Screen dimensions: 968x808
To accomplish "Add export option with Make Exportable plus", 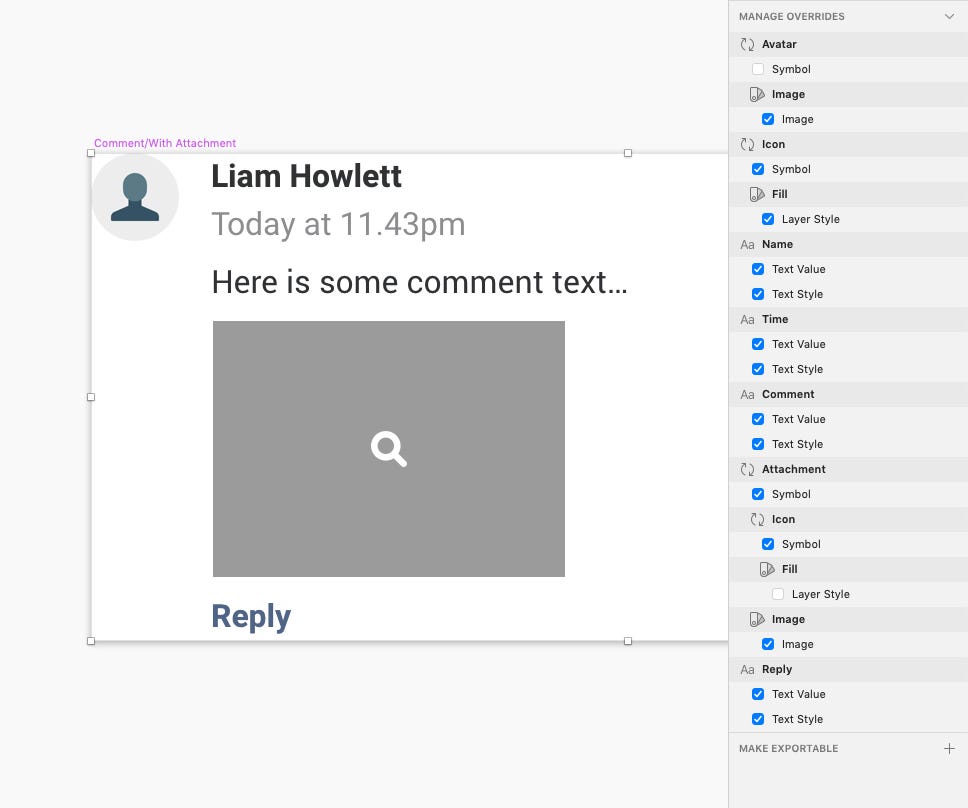I will 949,749.
